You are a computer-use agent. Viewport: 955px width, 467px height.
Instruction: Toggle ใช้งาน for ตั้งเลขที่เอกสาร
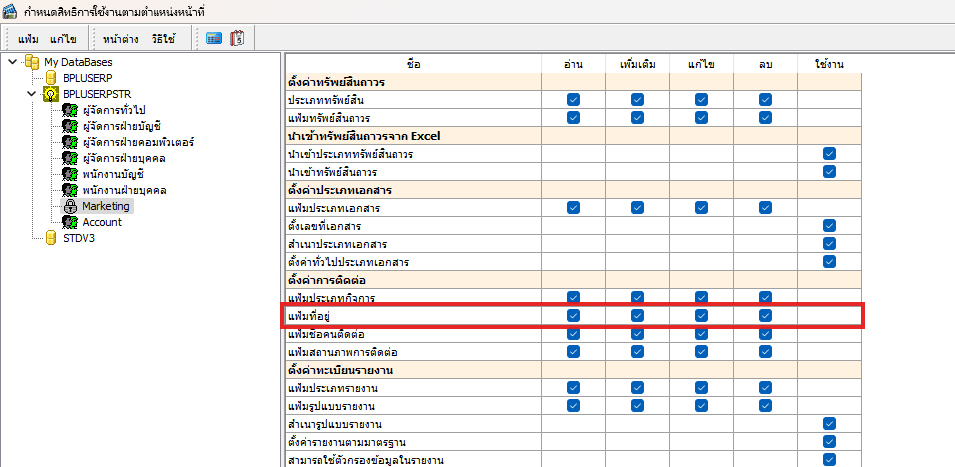(x=829, y=226)
